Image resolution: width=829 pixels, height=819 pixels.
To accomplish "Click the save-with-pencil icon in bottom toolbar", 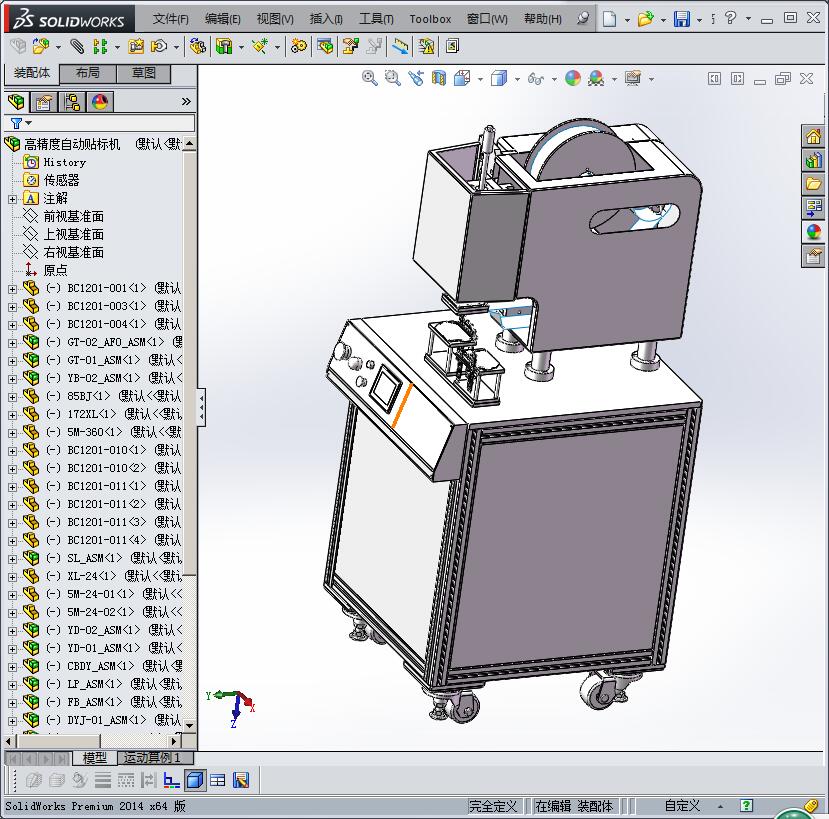I will [x=241, y=780].
